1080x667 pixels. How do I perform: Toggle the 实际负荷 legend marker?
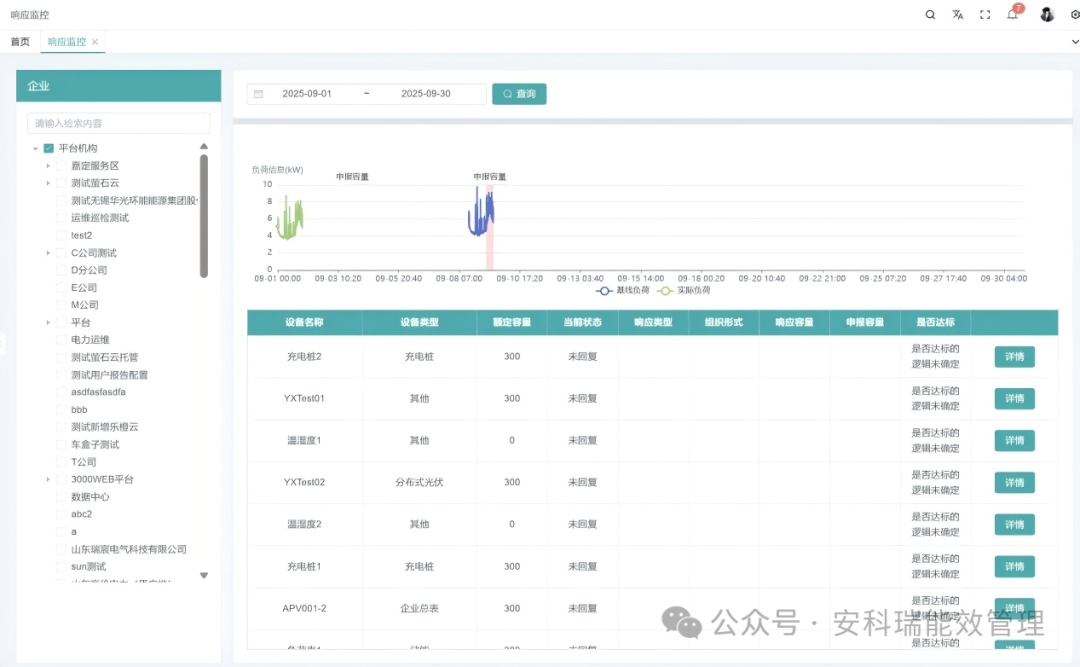click(665, 291)
